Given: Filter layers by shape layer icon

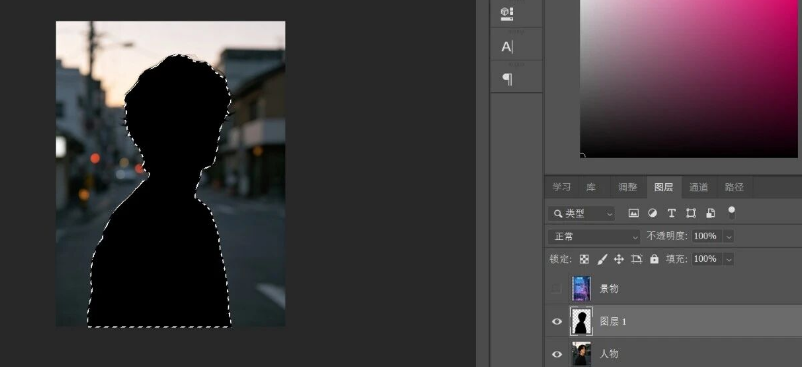Looking at the screenshot, I should click(690, 213).
